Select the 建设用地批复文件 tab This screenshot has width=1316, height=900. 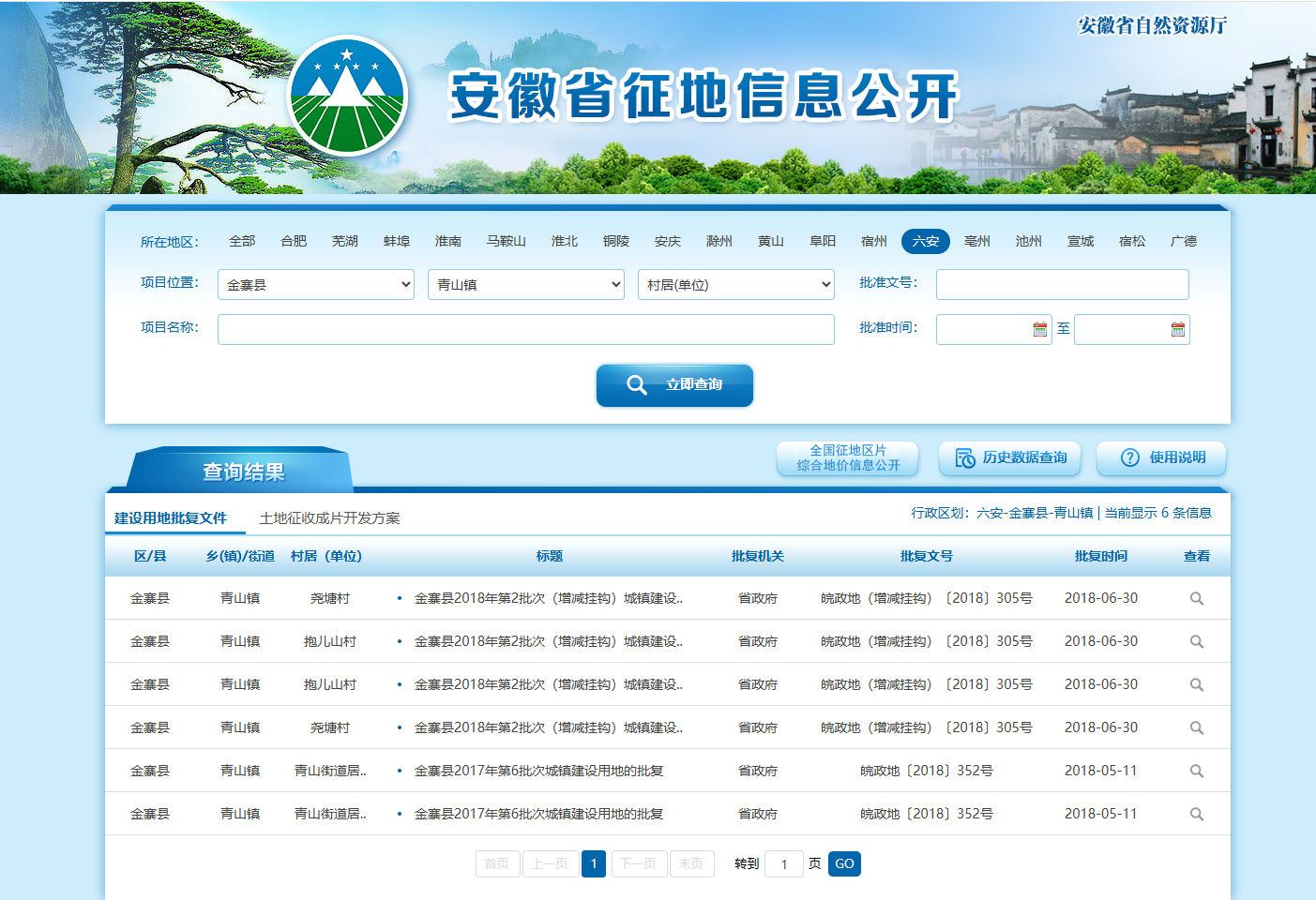pos(171,518)
